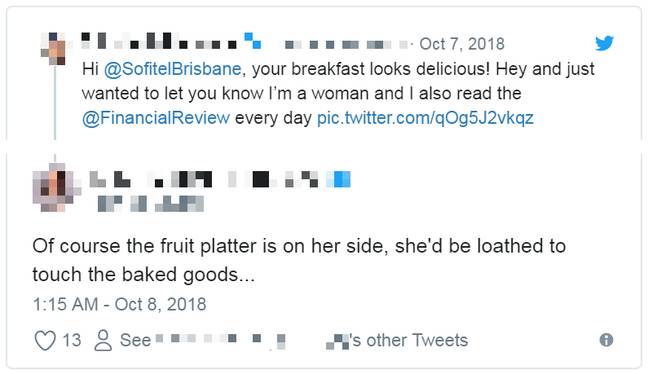Click the quoted tweet author's blurred handle
Image resolution: width=648 pixels, height=374 pixels.
pyautogui.click(x=346, y=44)
